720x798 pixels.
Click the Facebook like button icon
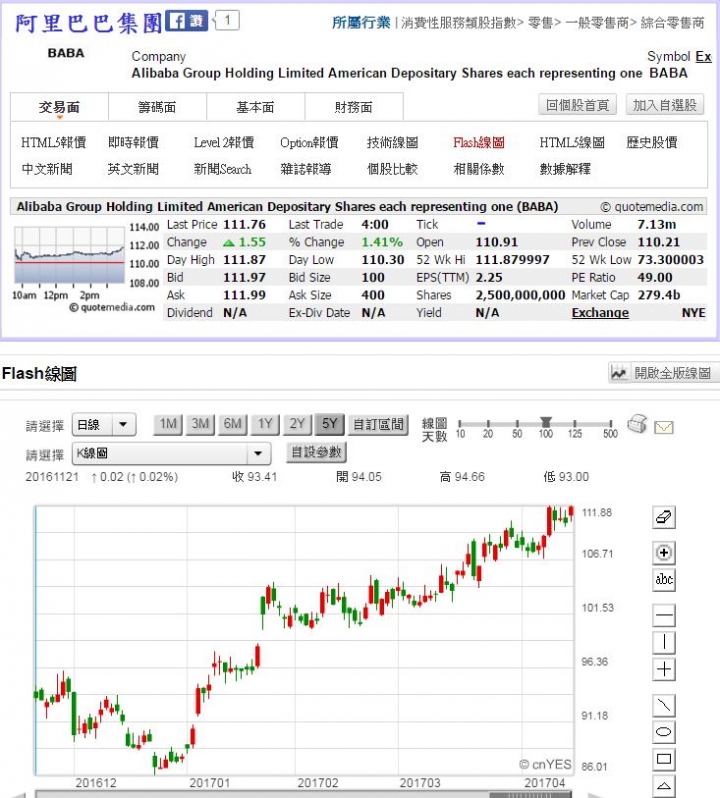(x=187, y=21)
